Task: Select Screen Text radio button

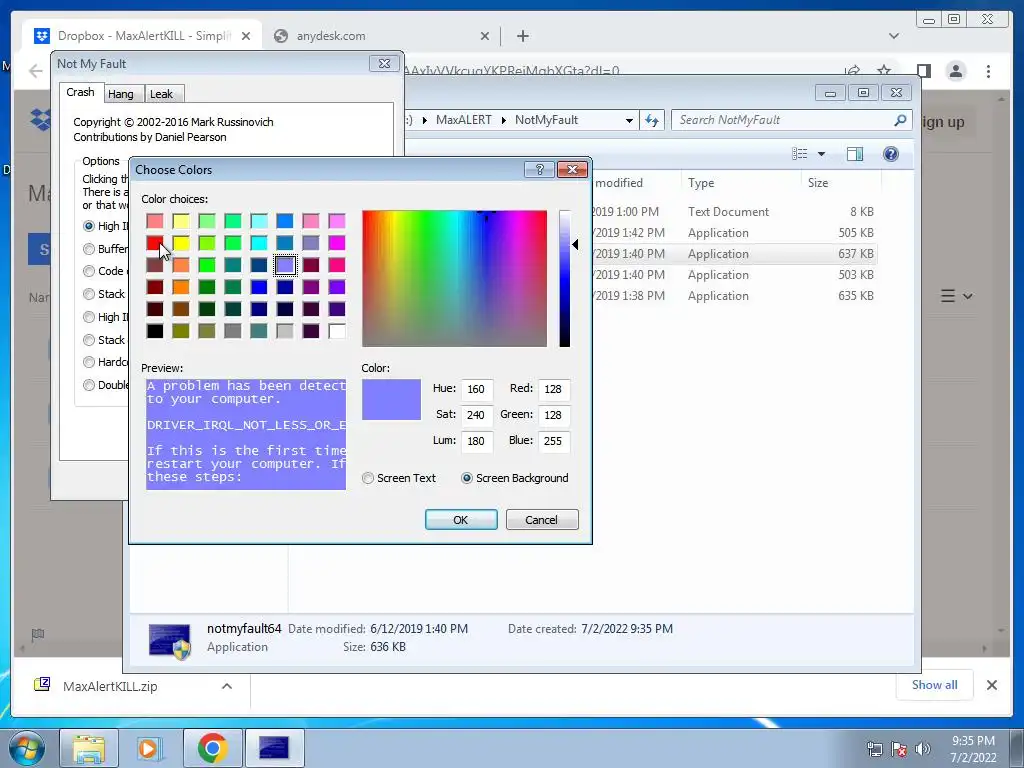Action: coord(368,478)
